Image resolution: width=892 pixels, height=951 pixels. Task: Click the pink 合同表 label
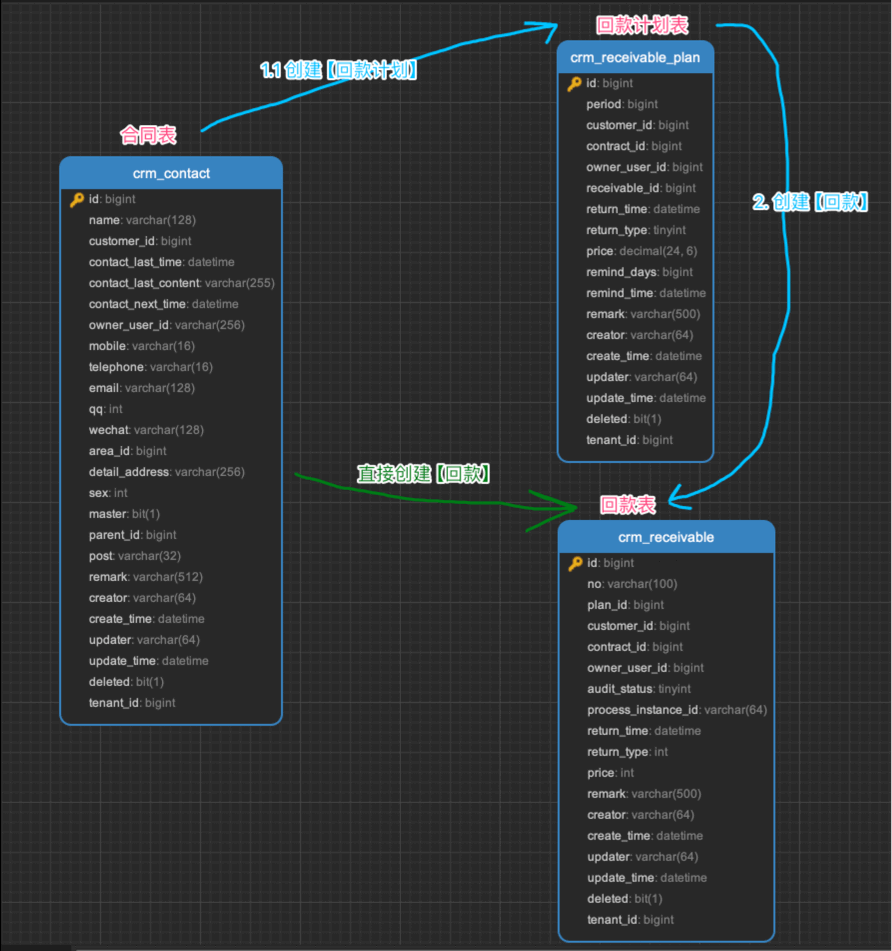pos(148,134)
